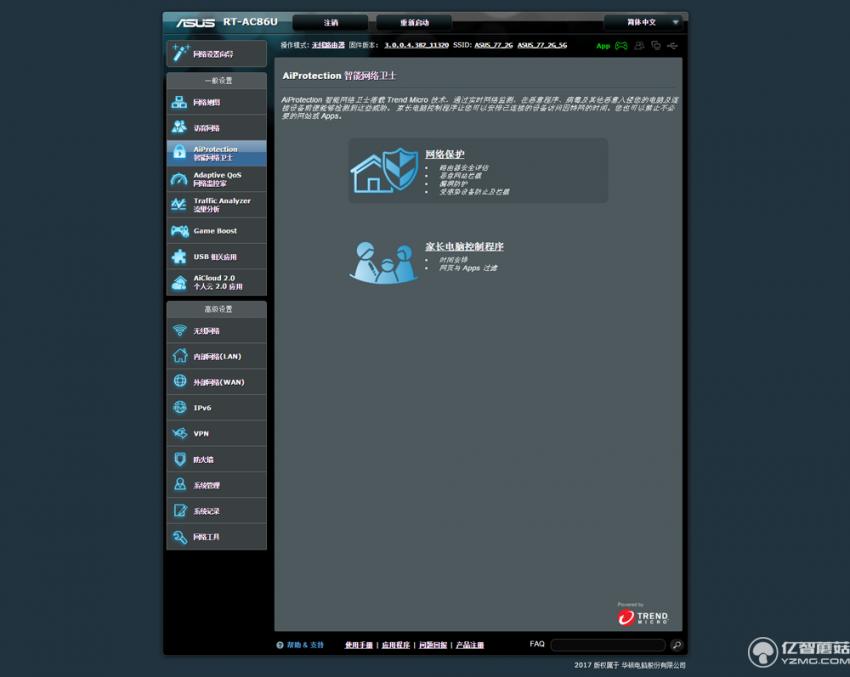Click the Trend Micro logo
850x677 pixels.
[642, 616]
